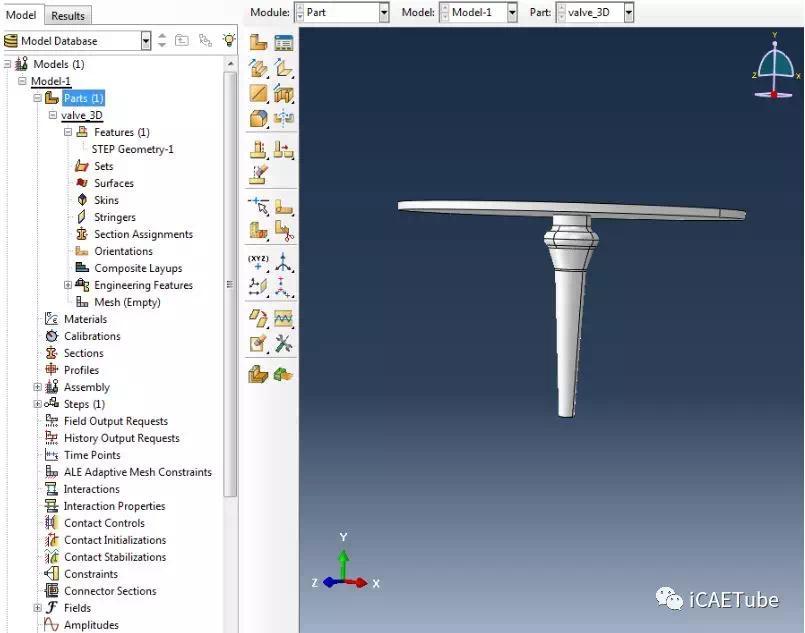Switch to the Model tab
Screen dimensions: 805x633
coord(21,15)
